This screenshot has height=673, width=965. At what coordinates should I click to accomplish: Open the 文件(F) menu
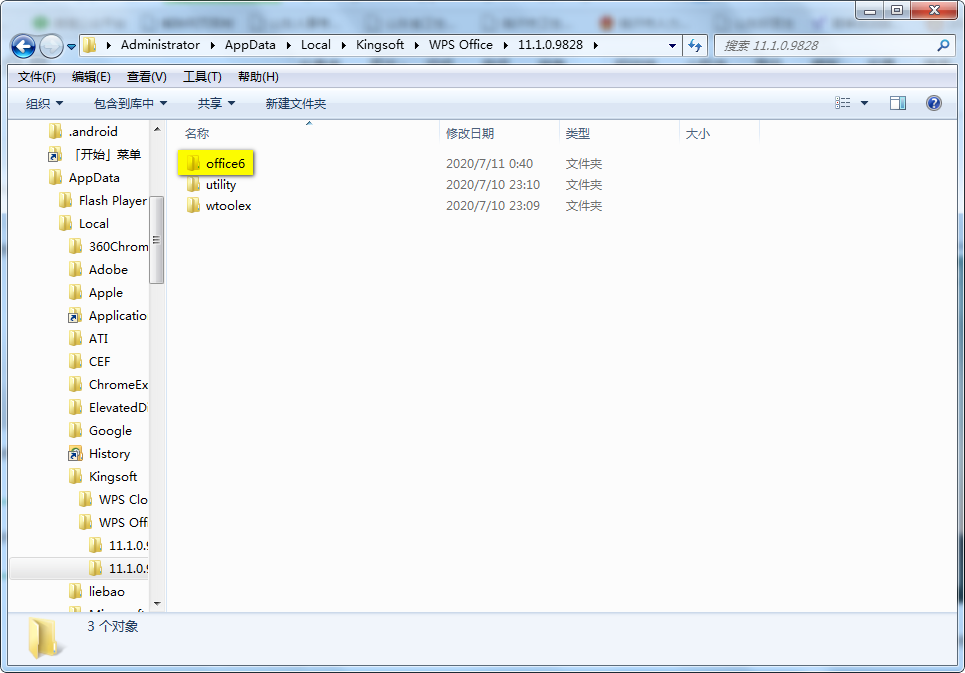37,77
